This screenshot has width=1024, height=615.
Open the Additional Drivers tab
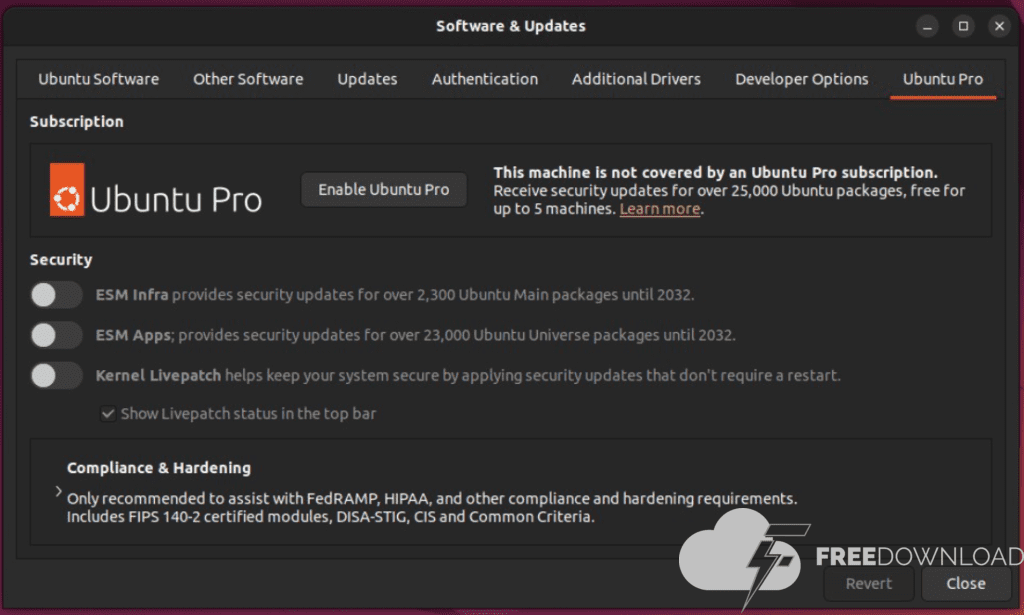click(636, 79)
